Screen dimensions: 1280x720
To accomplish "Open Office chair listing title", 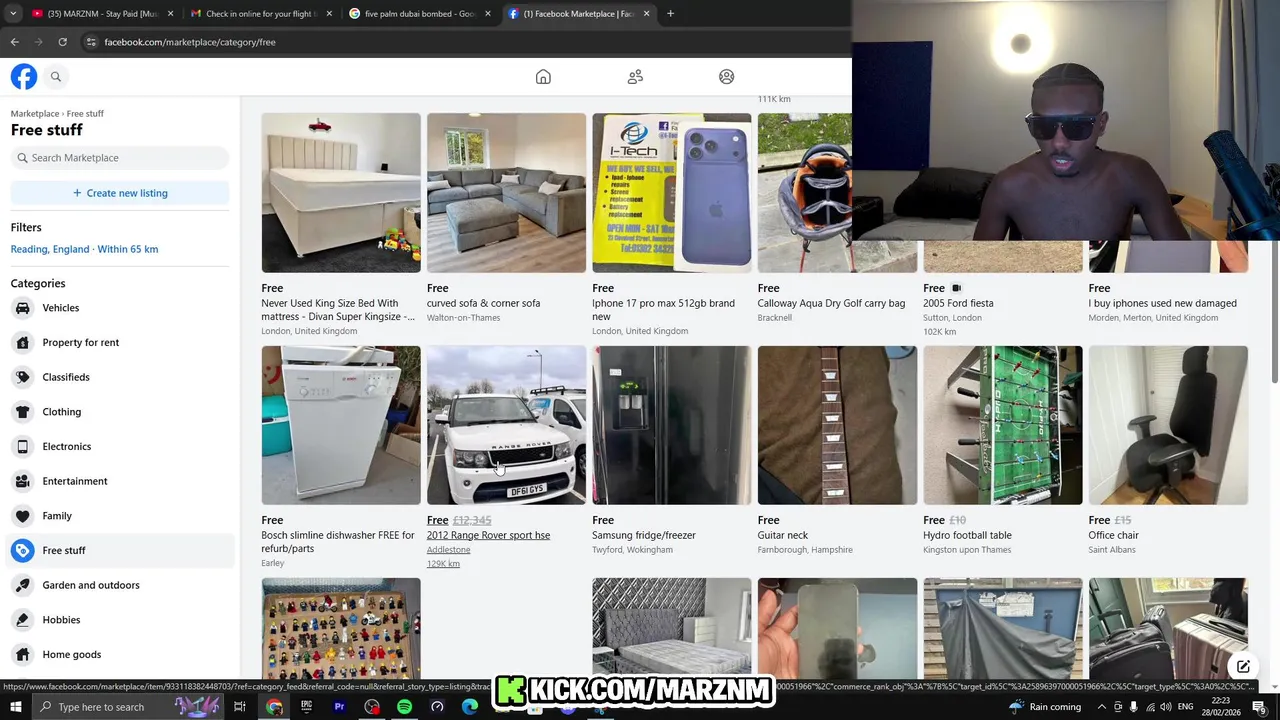I will click(x=1113, y=535).
